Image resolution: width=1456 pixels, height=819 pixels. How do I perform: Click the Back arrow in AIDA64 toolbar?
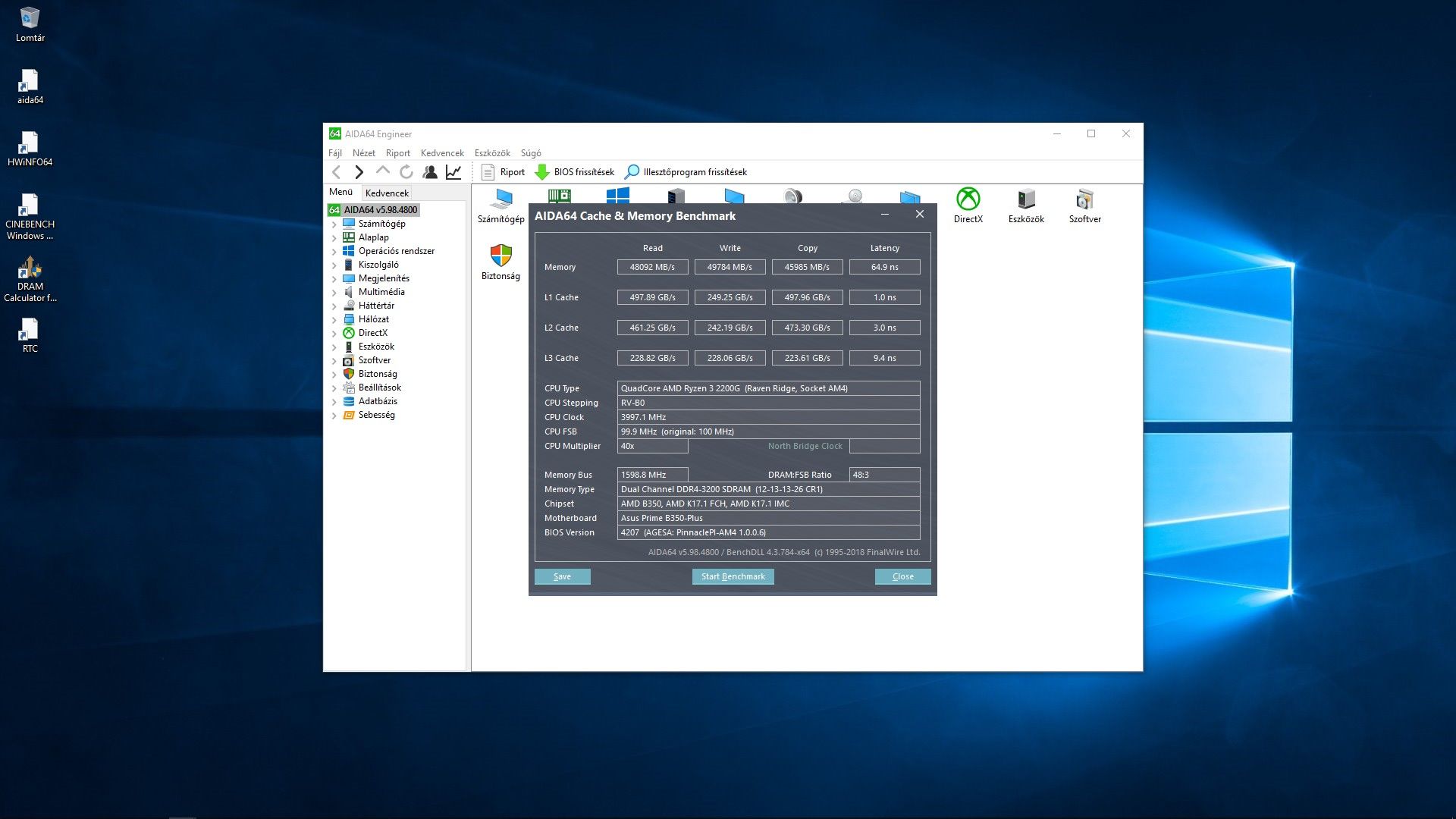pyautogui.click(x=337, y=172)
